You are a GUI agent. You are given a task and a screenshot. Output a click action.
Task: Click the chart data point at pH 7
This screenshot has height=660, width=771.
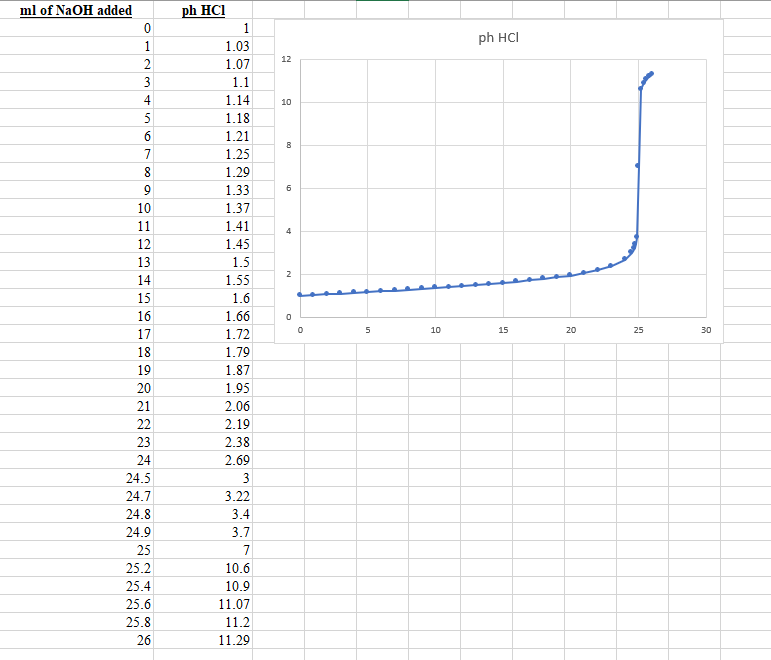(638, 166)
